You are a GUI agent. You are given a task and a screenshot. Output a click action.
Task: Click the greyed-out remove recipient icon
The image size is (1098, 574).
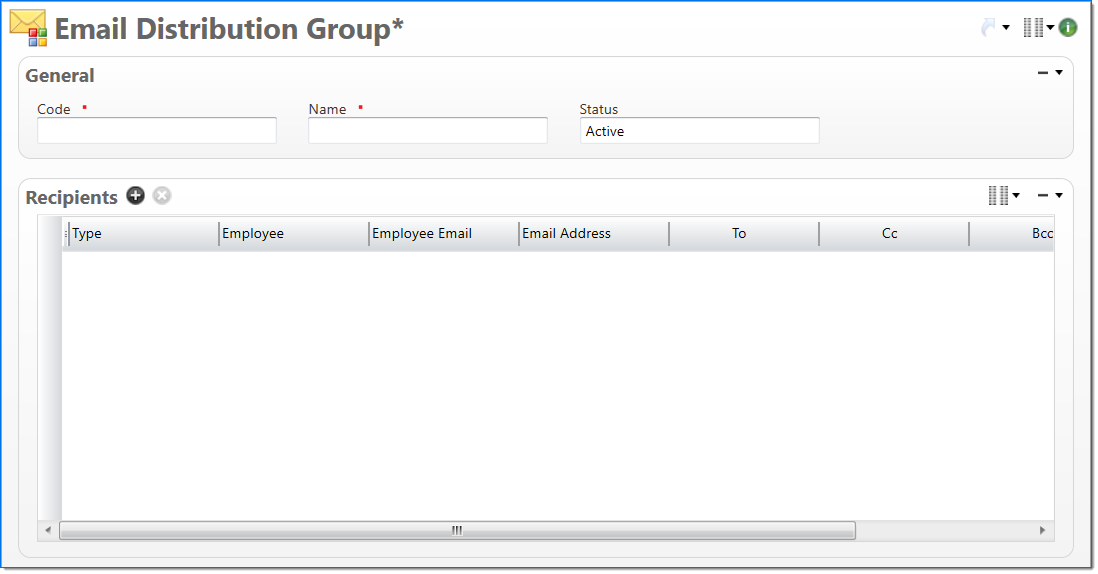tap(162, 196)
